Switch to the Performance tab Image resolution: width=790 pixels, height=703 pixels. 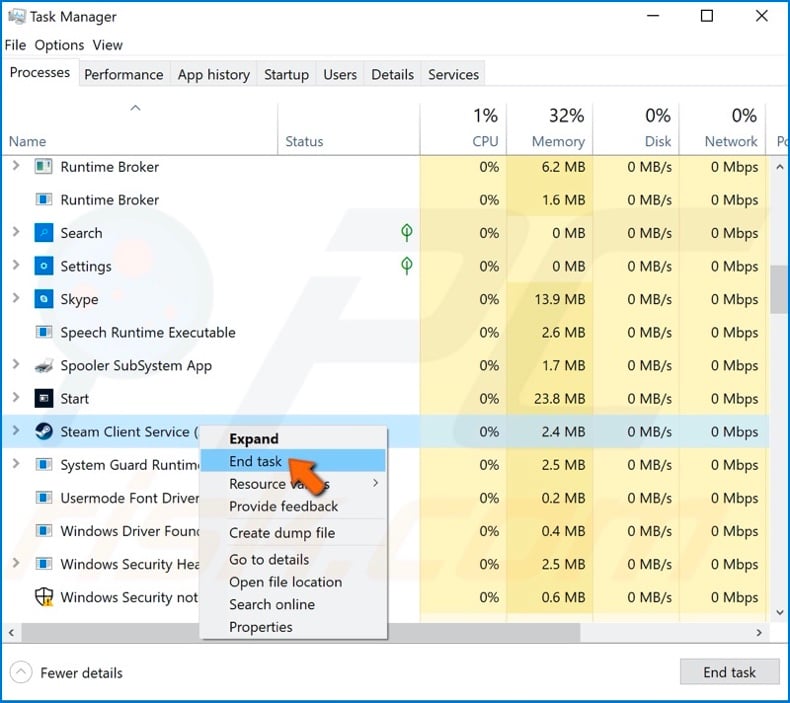point(124,75)
